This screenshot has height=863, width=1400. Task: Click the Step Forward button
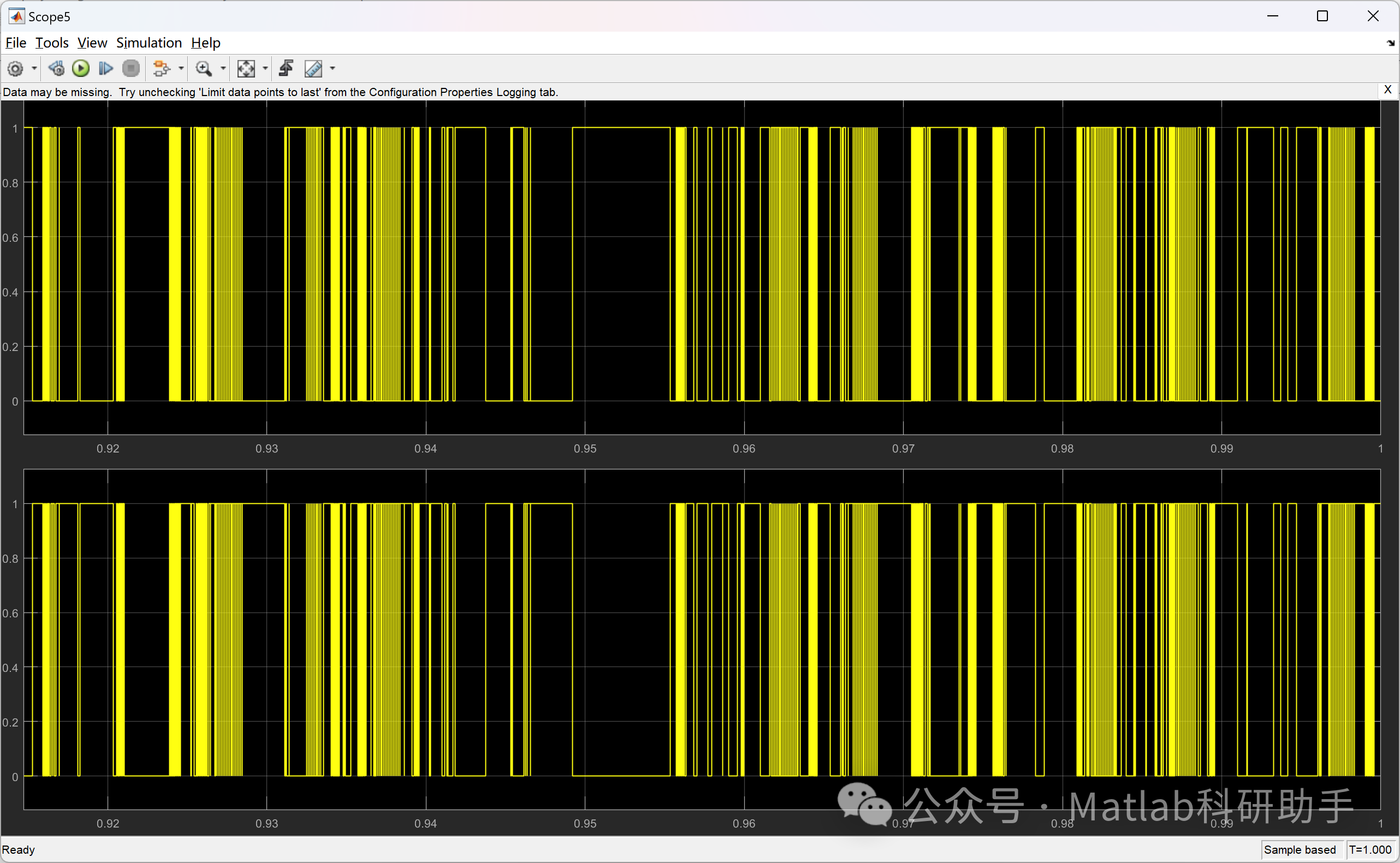(x=105, y=68)
